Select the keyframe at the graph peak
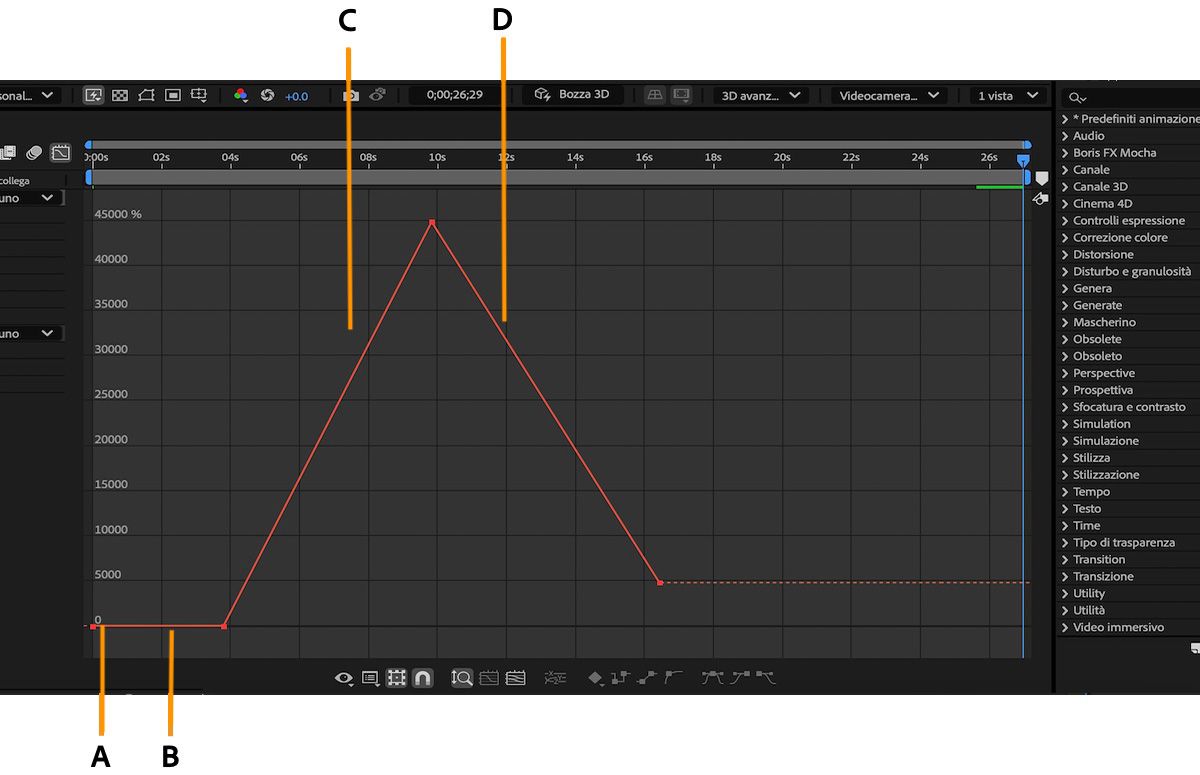The width and height of the screenshot is (1200, 775). [431, 222]
